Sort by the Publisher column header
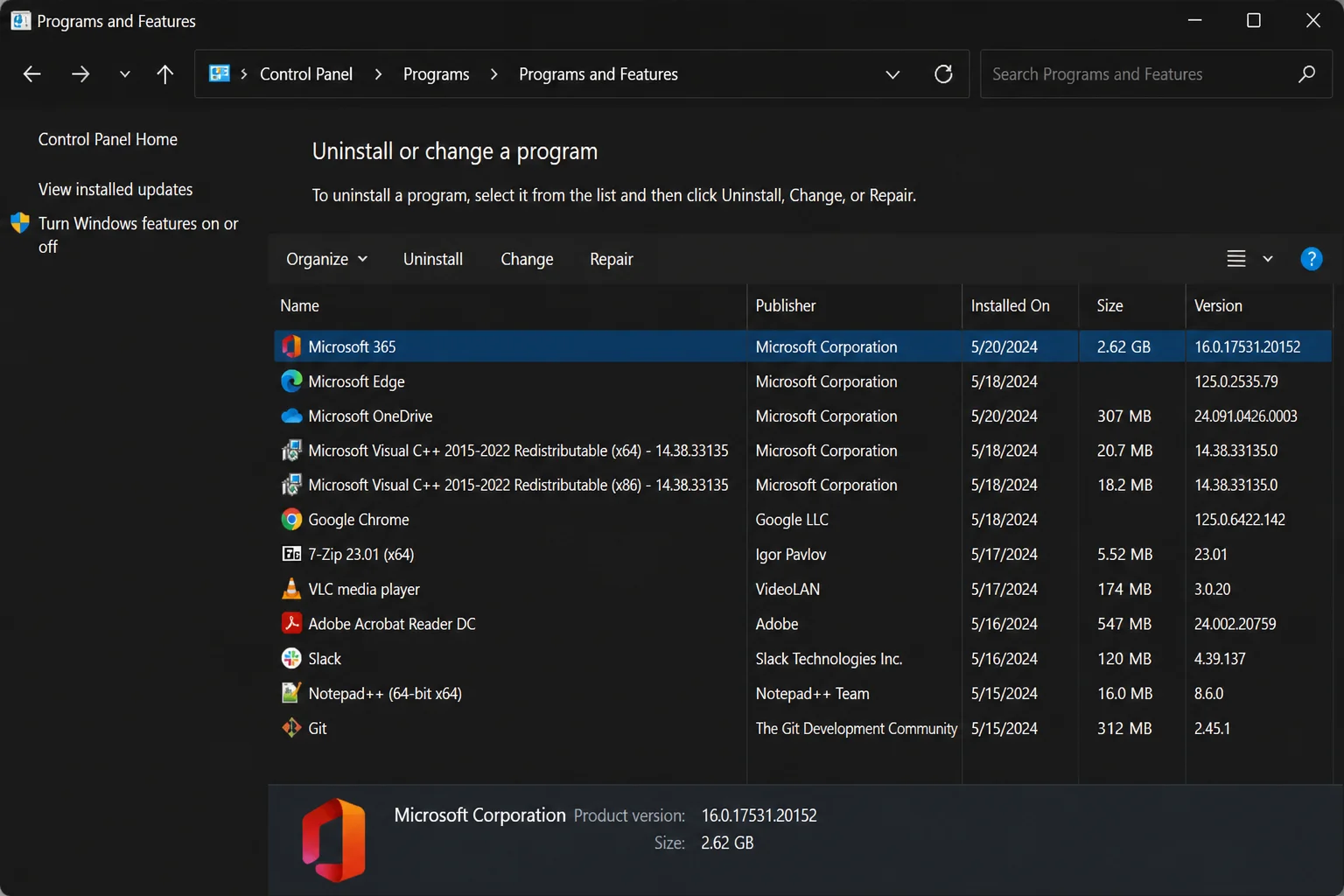This screenshot has height=896, width=1344. click(x=854, y=305)
